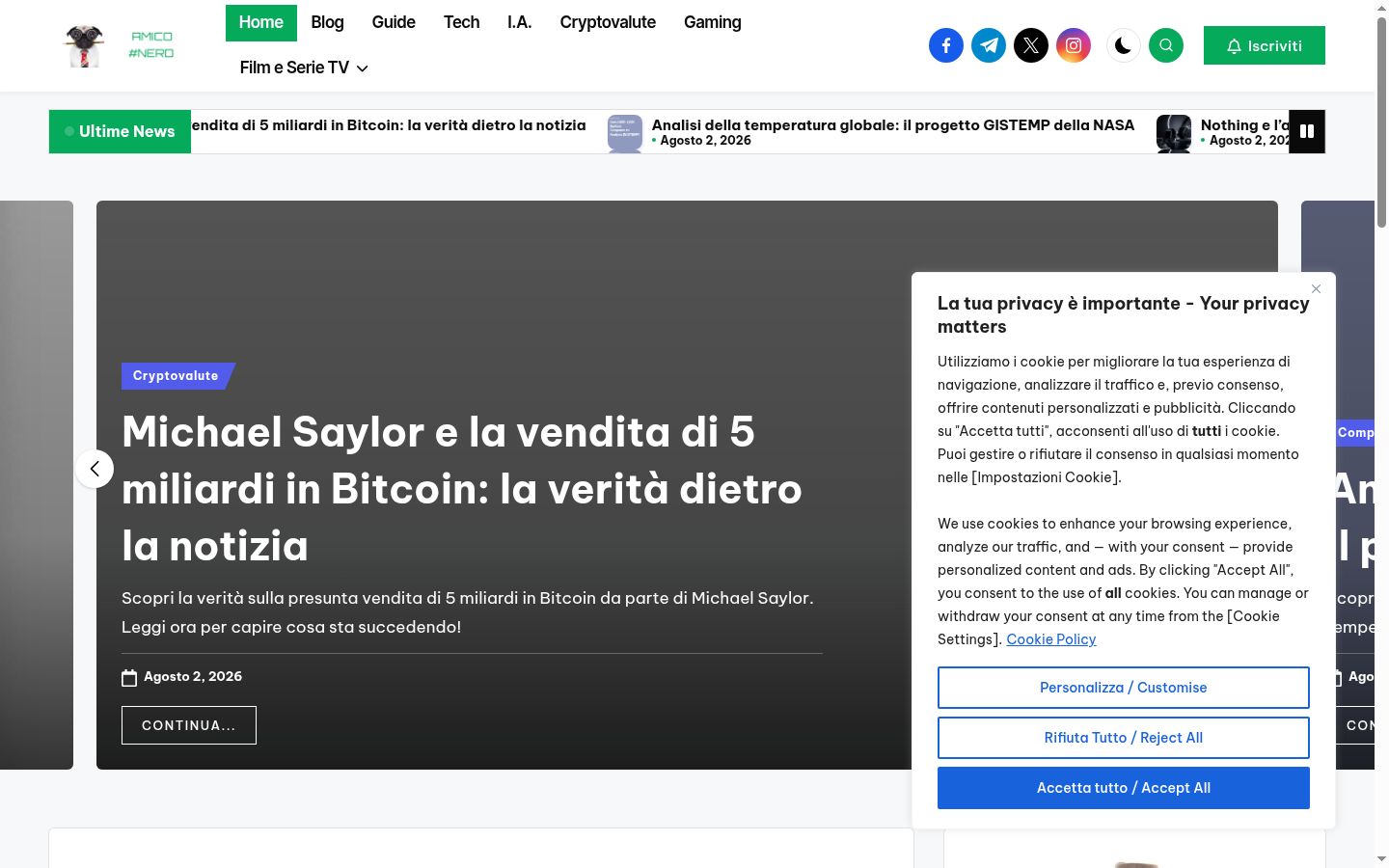This screenshot has height=868, width=1389.
Task: Click the Nothing article ticker thumbnail
Action: click(x=1173, y=133)
